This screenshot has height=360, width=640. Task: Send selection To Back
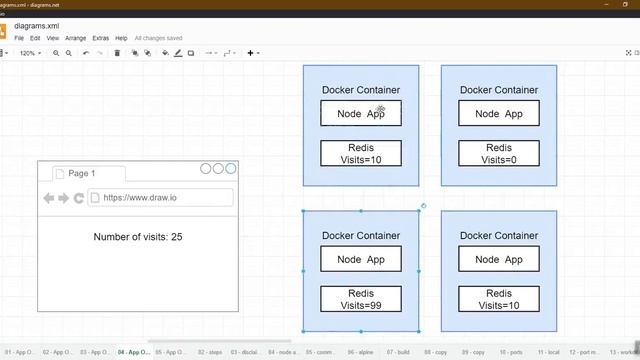point(148,53)
